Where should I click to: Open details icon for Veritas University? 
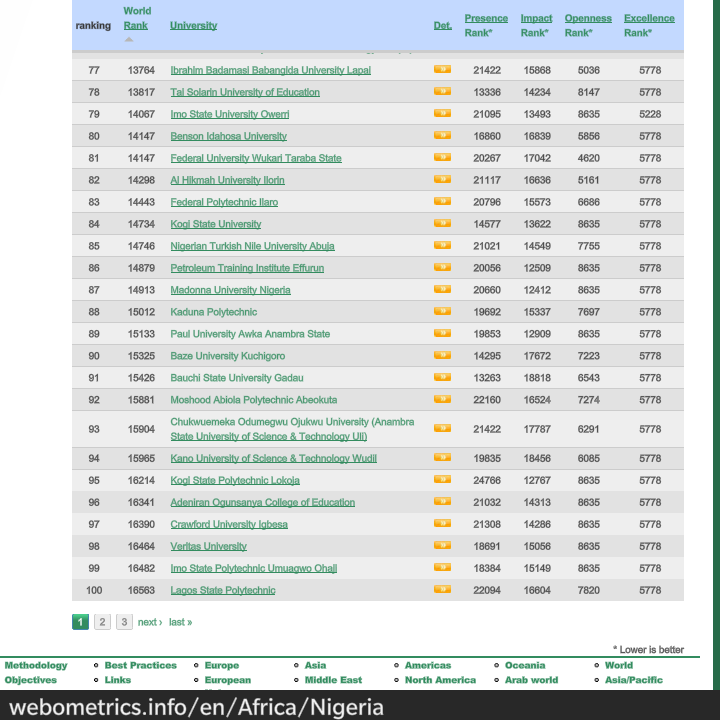coord(442,546)
